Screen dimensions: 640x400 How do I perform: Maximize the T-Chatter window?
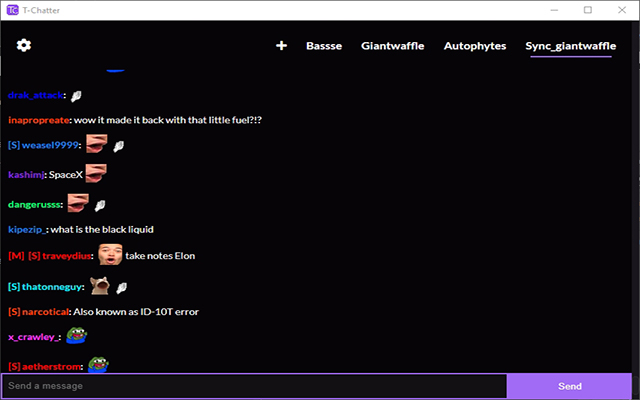[588, 10]
